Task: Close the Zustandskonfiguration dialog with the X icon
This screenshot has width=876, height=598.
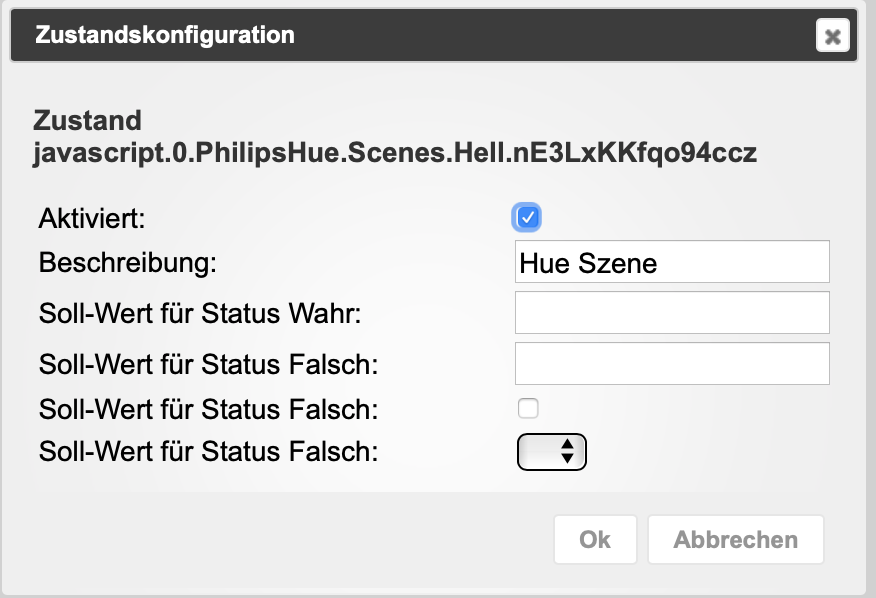Action: tap(832, 37)
